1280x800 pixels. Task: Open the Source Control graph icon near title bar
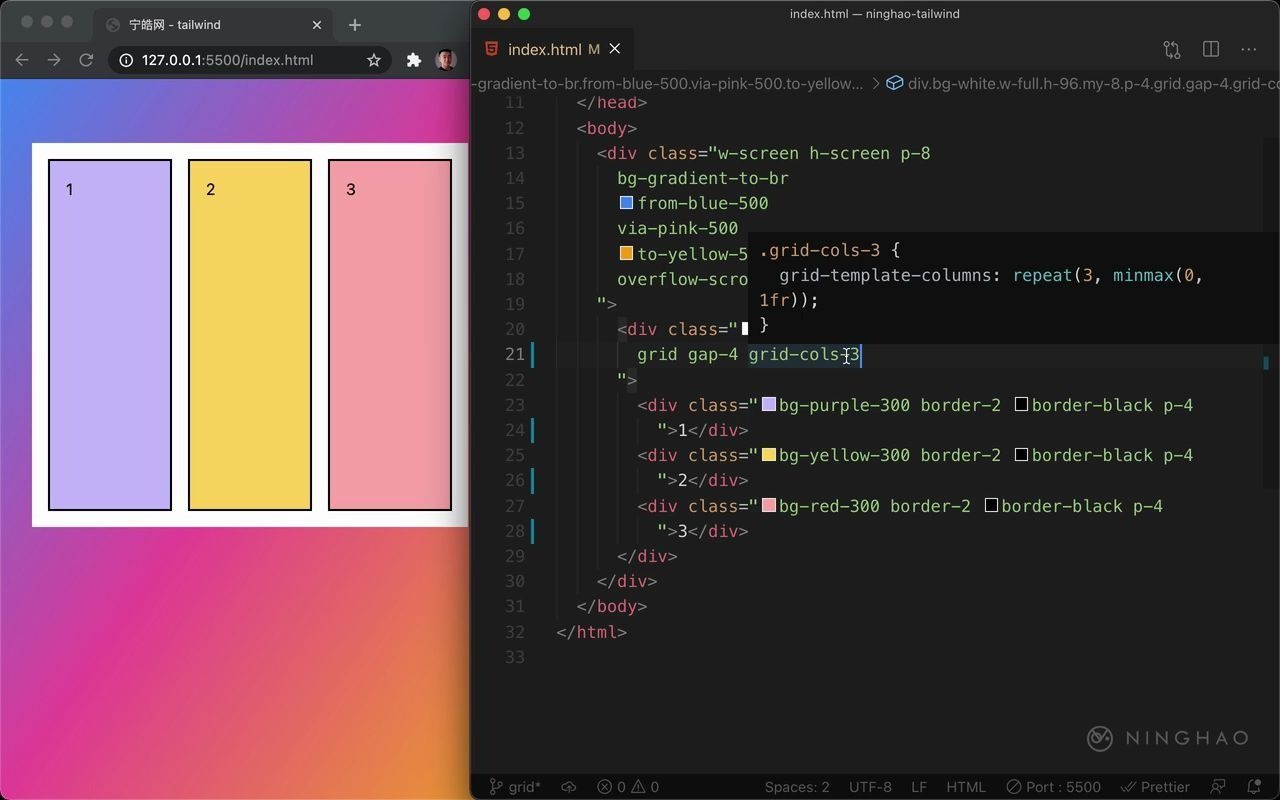coord(1172,49)
